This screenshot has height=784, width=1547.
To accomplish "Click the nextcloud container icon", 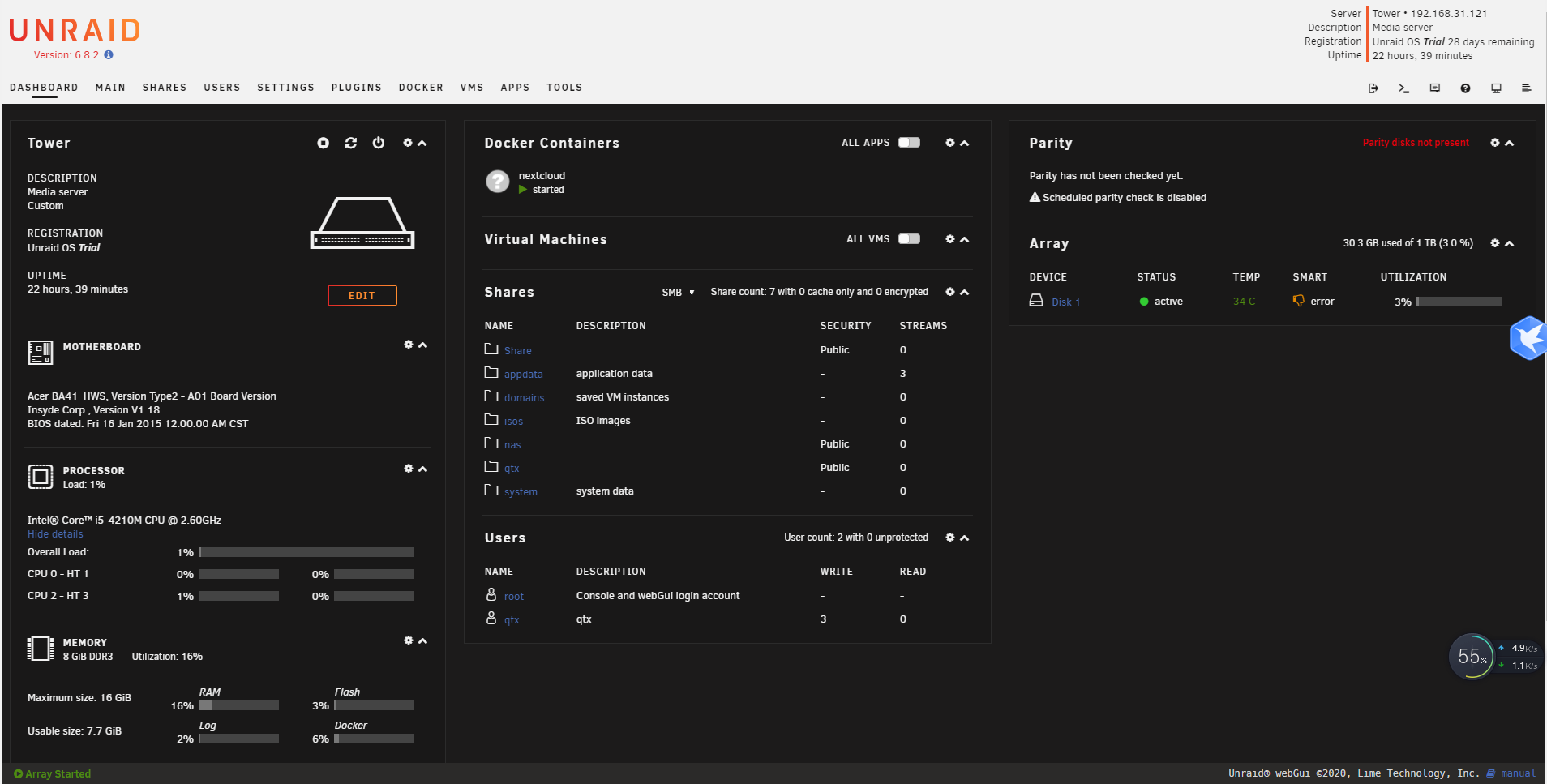I will (498, 182).
